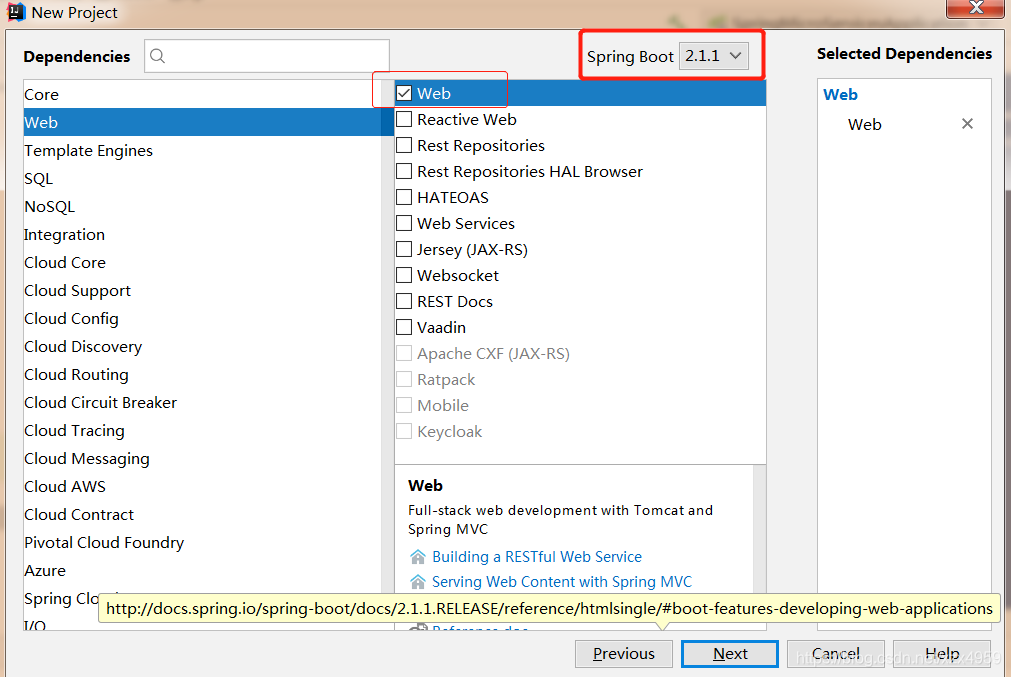Viewport: 1011px width, 677px height.
Task: Select Cloud Discovery category
Action: pos(82,346)
